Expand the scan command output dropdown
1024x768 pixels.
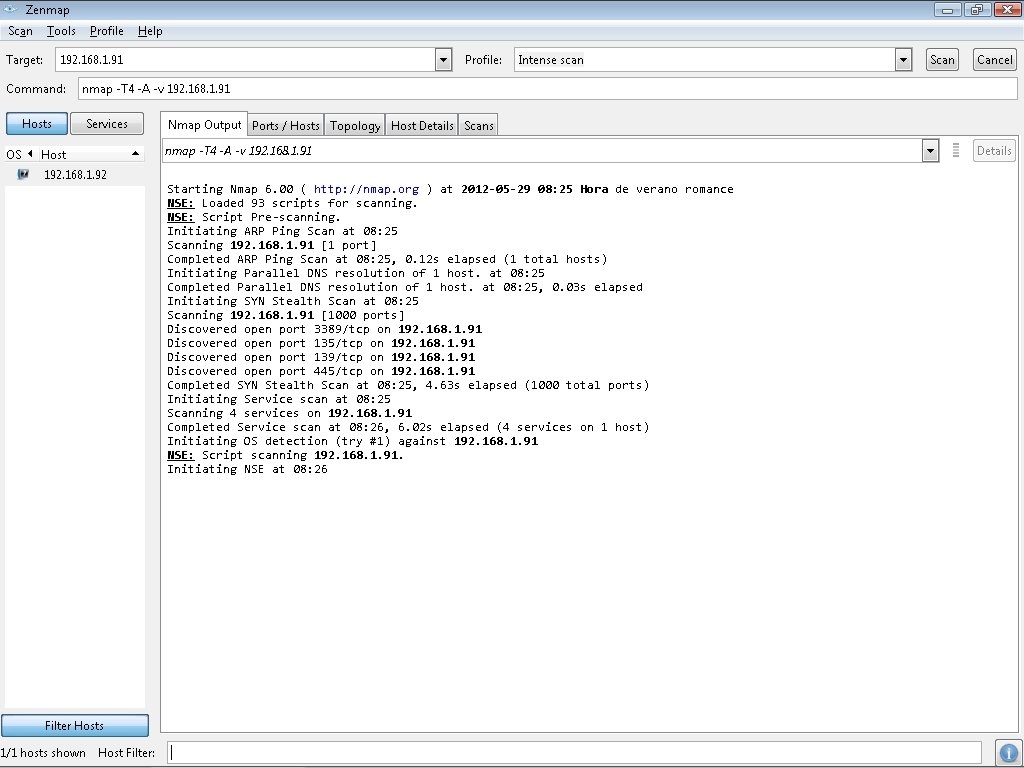pyautogui.click(x=930, y=151)
